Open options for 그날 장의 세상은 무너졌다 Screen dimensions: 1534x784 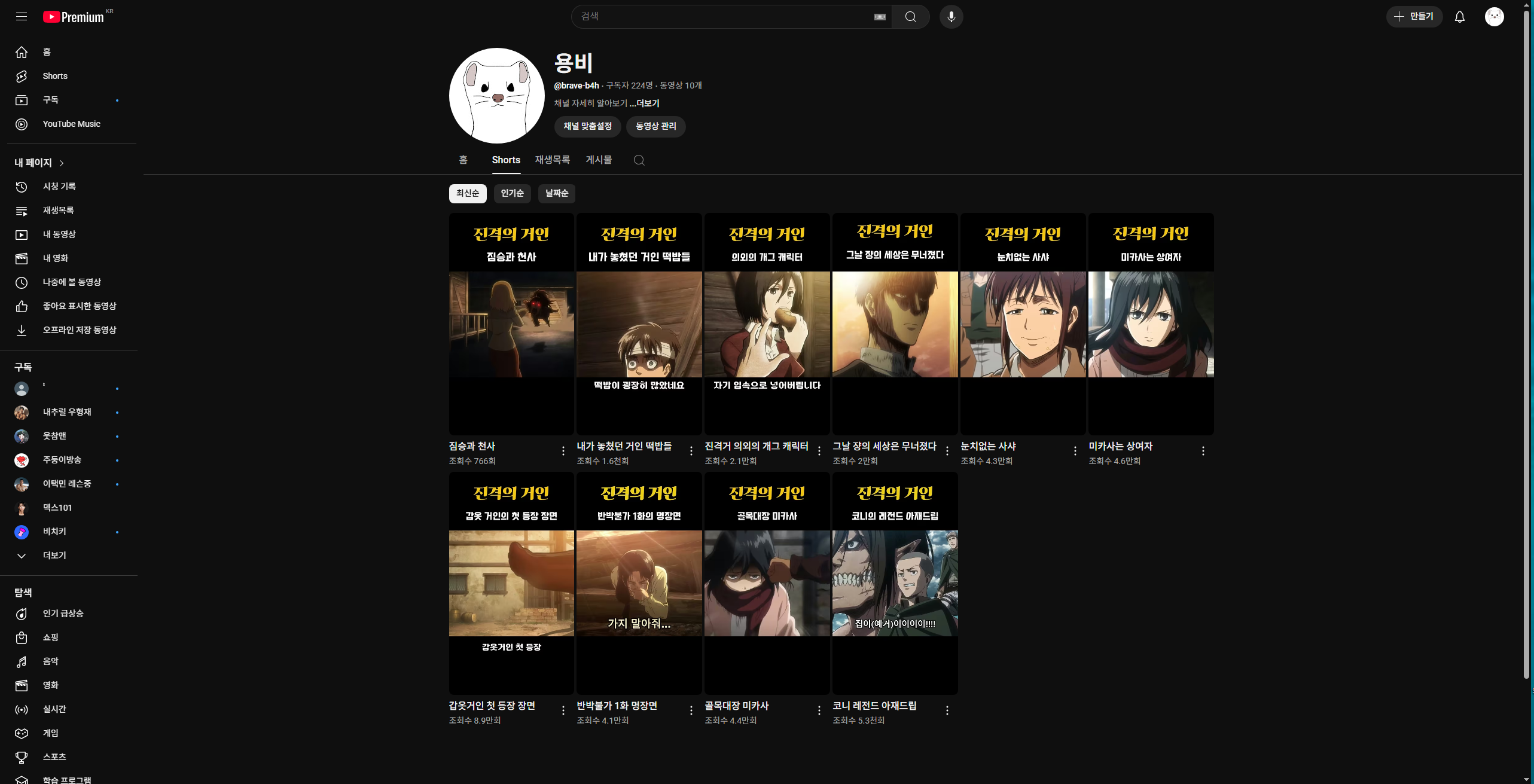click(x=947, y=451)
